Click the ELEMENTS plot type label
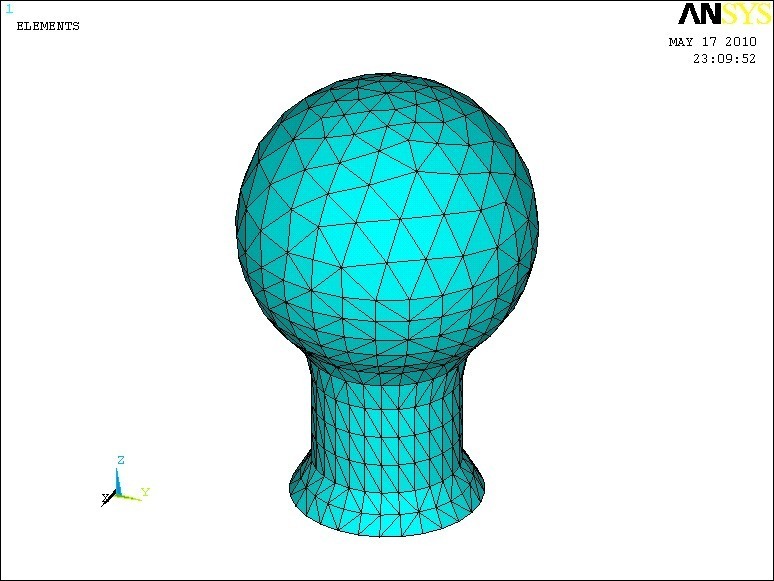 (x=48, y=26)
